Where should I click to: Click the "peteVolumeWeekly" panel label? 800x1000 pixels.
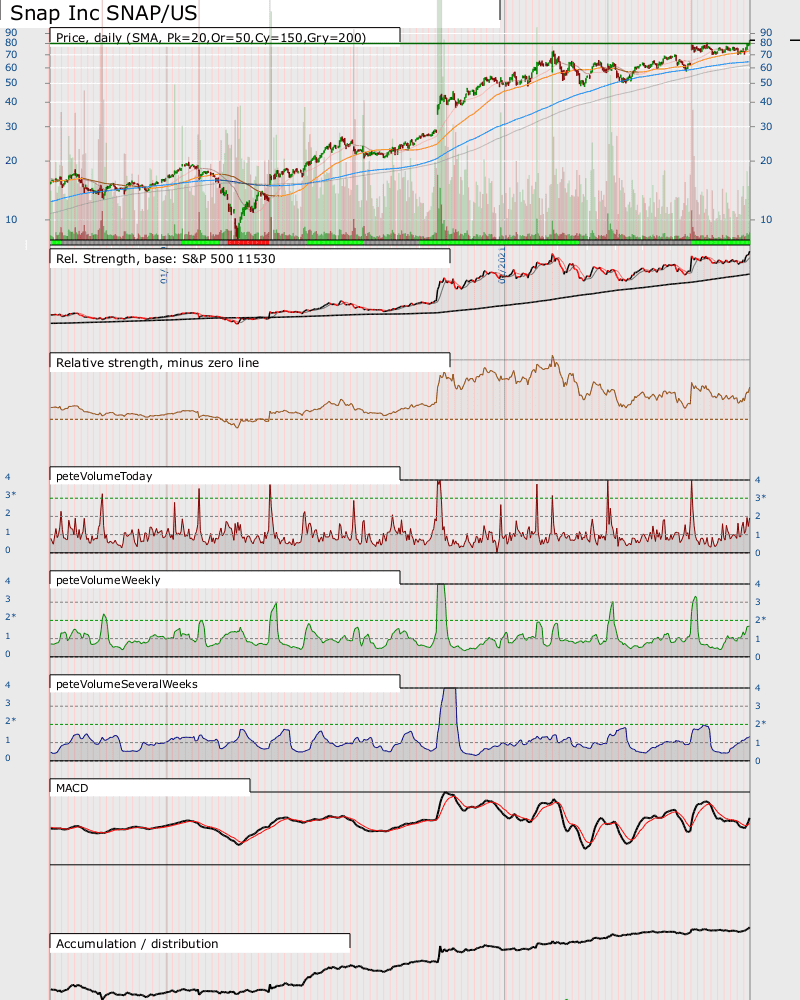click(108, 580)
